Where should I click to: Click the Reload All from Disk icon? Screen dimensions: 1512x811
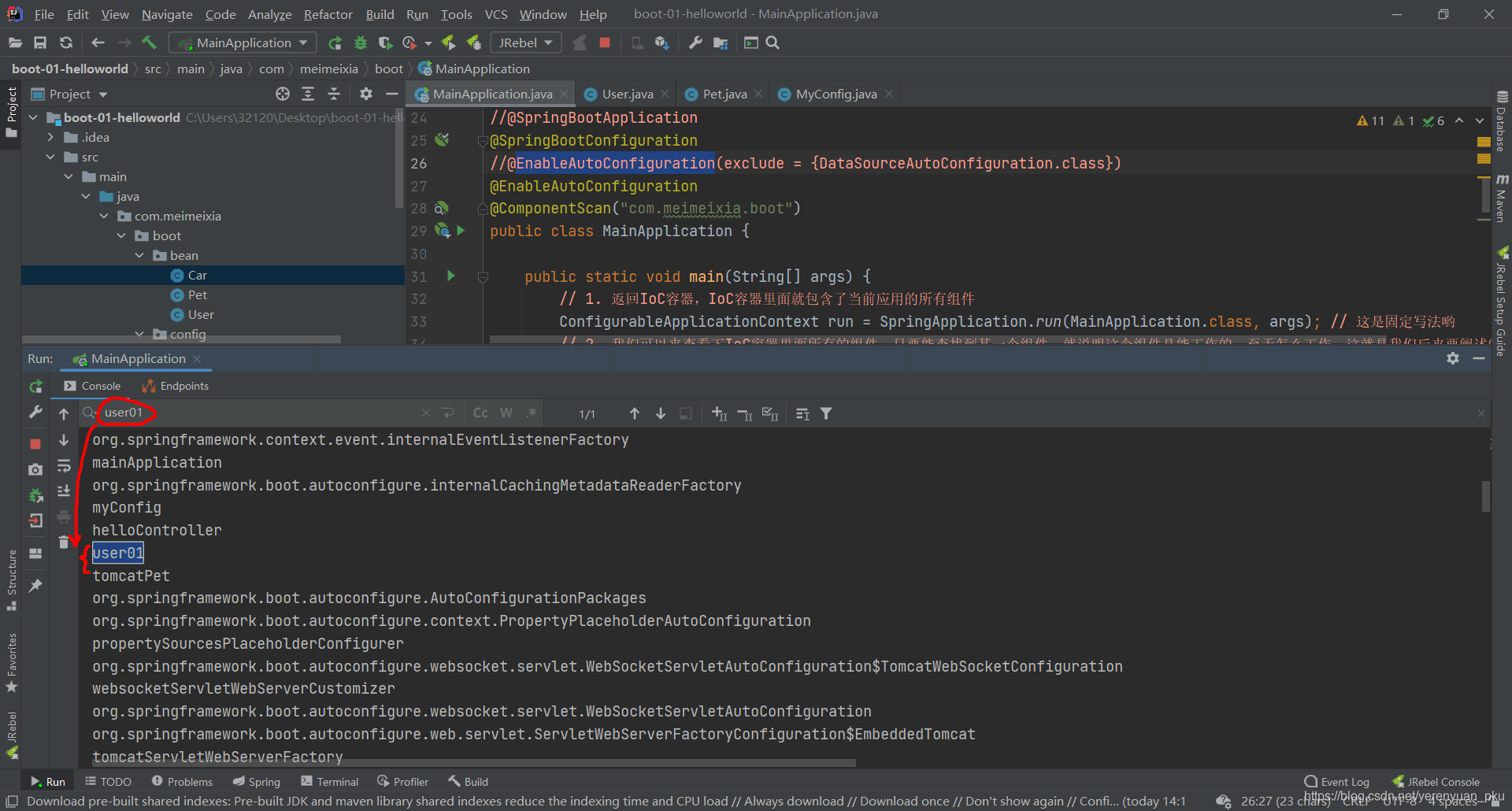pos(66,43)
